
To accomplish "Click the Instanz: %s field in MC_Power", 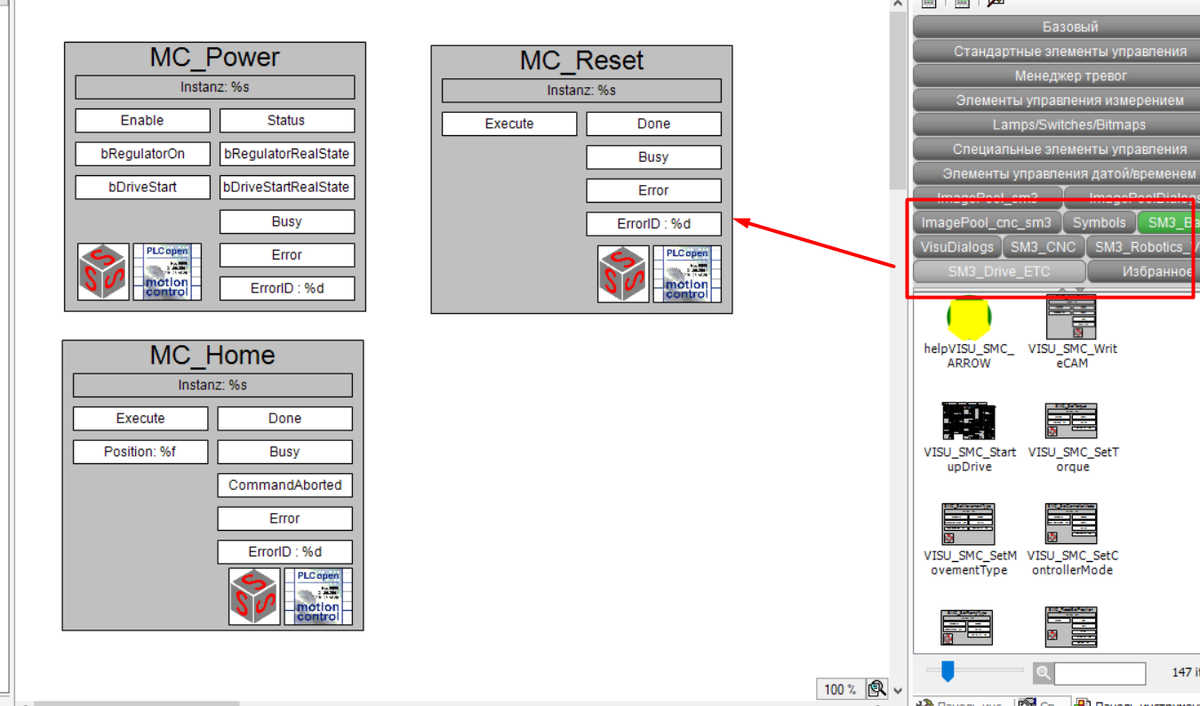I will [x=215, y=87].
